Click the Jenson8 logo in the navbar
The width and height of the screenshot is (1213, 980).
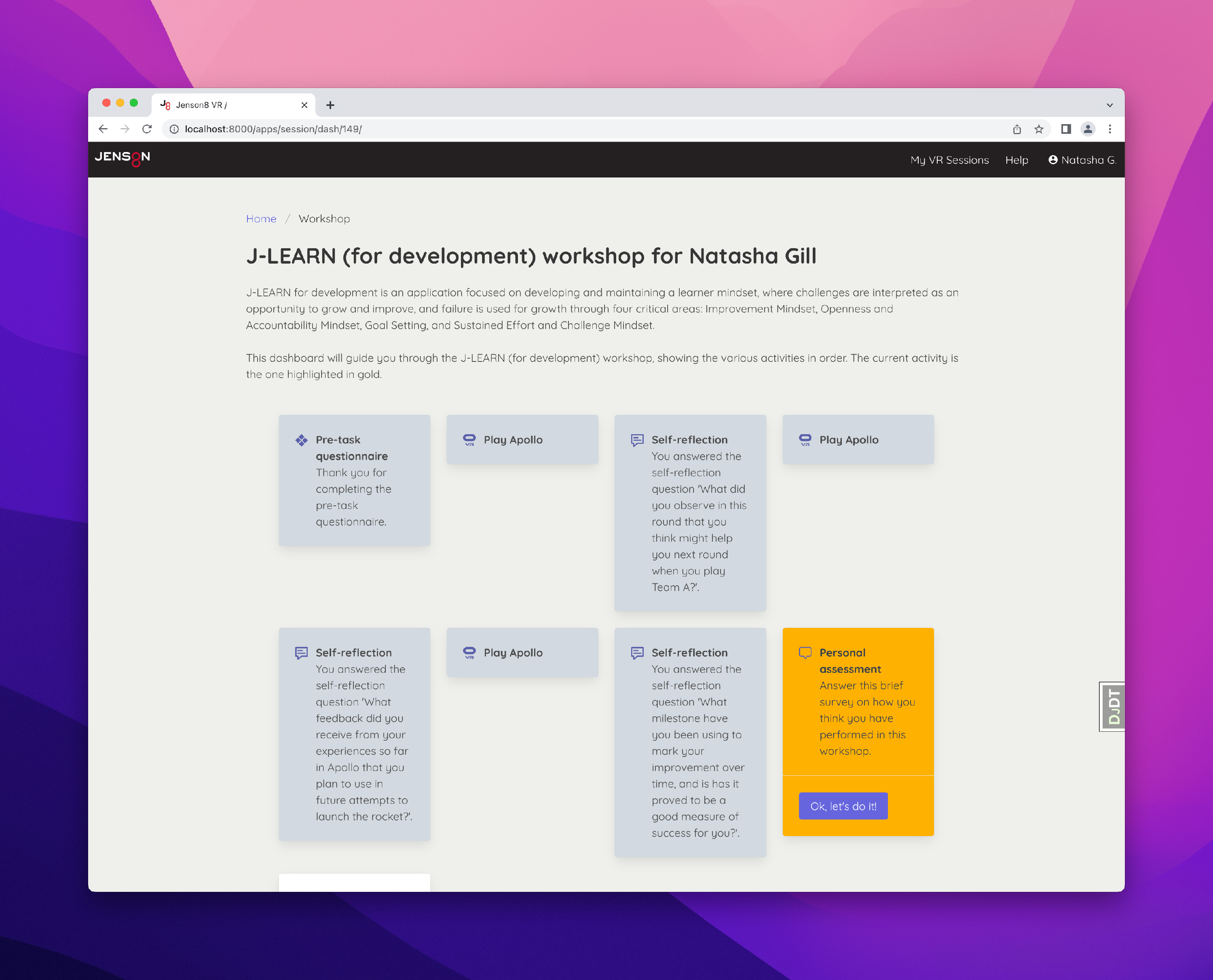[123, 158]
